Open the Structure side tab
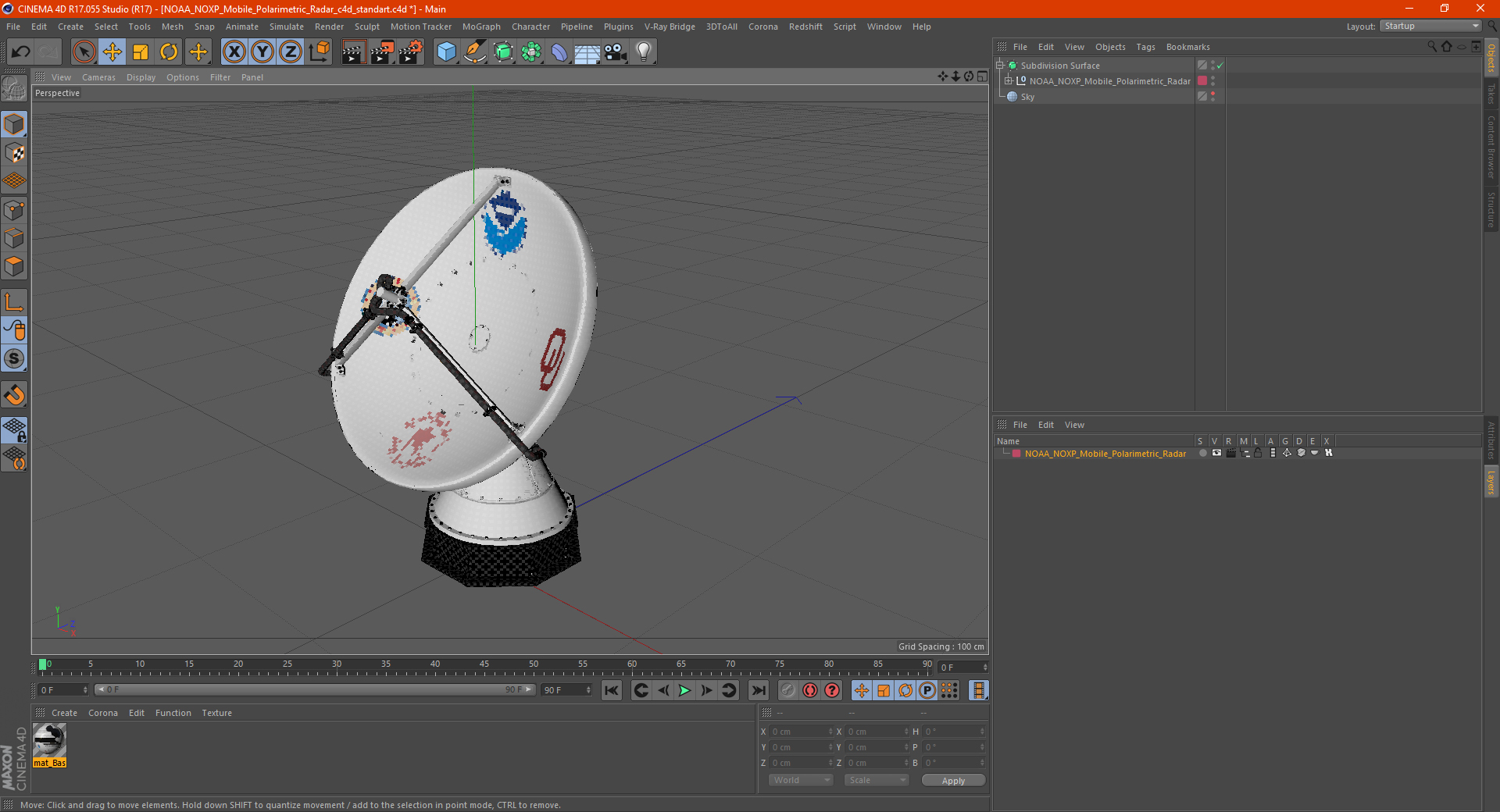 tap(1491, 209)
